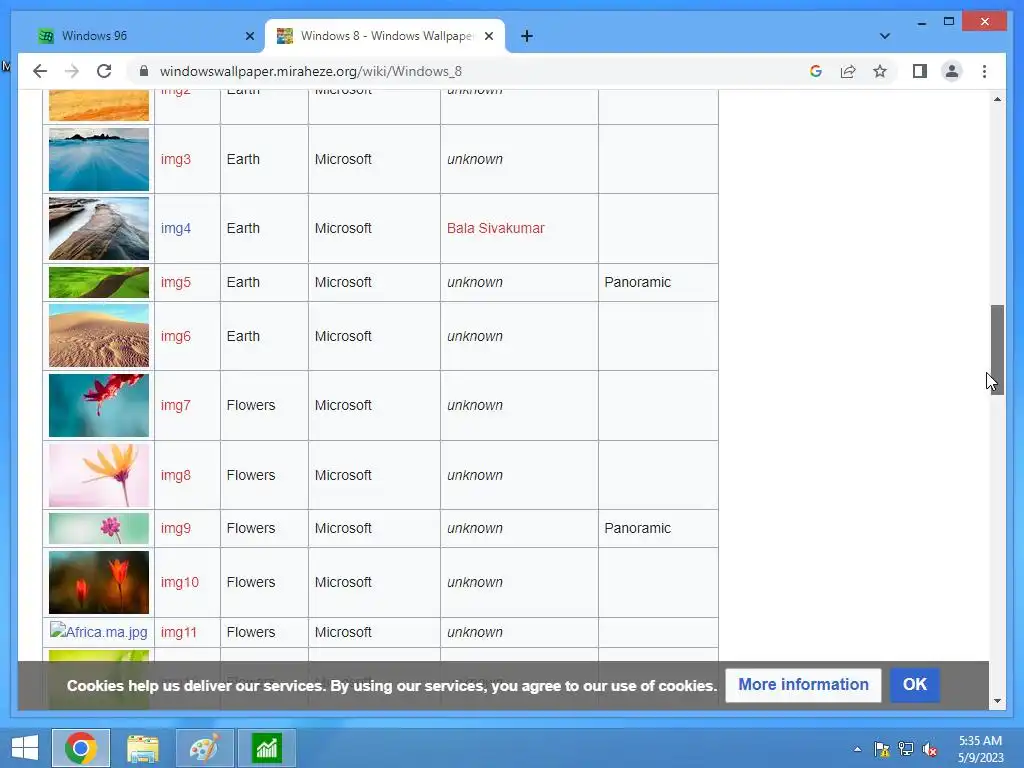This screenshot has width=1024, height=768.
Task: Open the taskbar clock and date
Action: tap(980, 749)
